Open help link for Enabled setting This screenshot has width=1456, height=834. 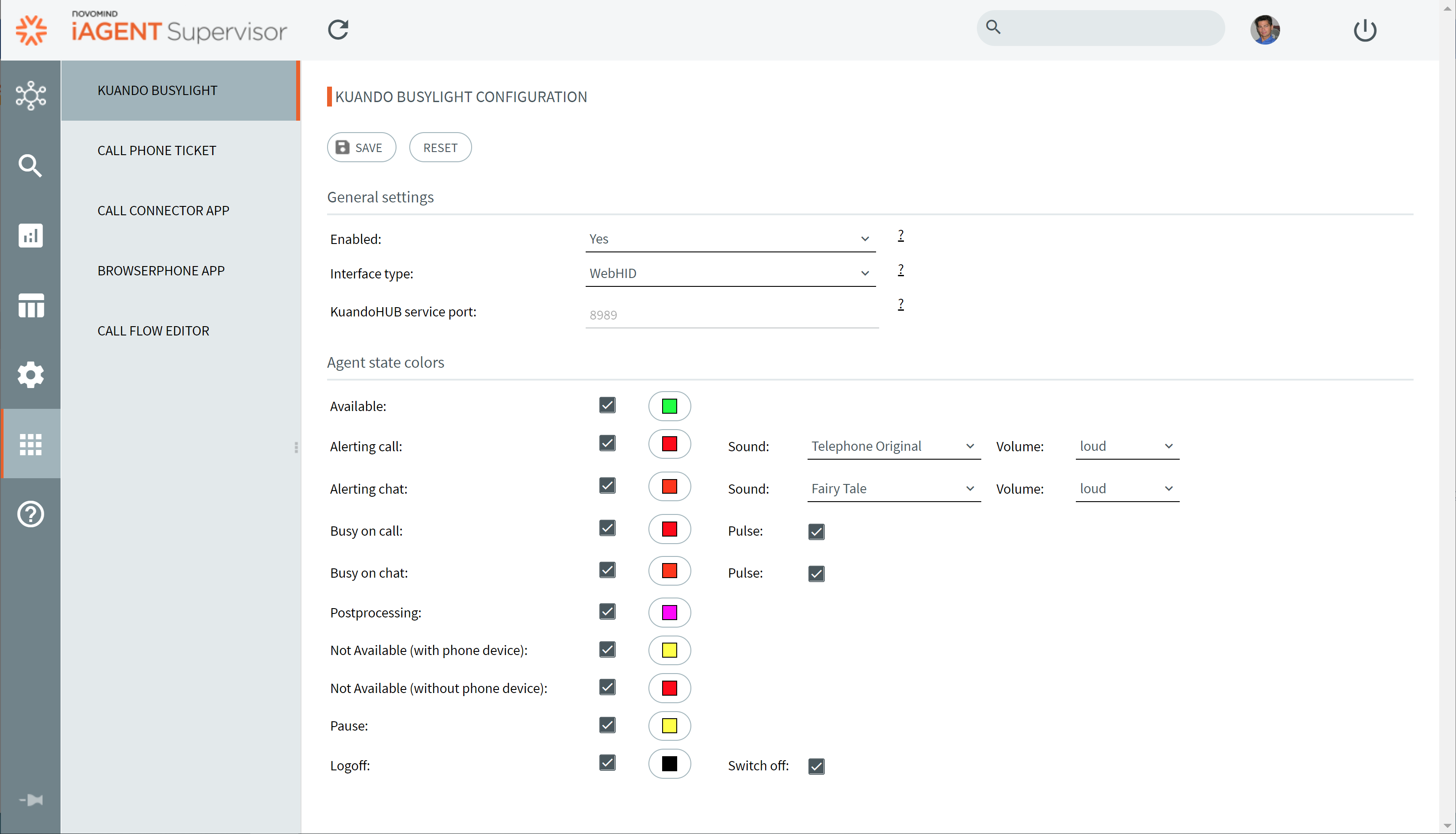[900, 236]
